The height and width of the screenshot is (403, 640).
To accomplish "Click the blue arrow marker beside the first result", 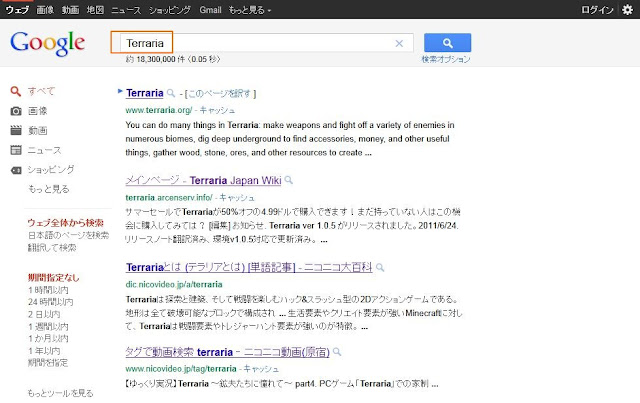I will click(x=120, y=91).
